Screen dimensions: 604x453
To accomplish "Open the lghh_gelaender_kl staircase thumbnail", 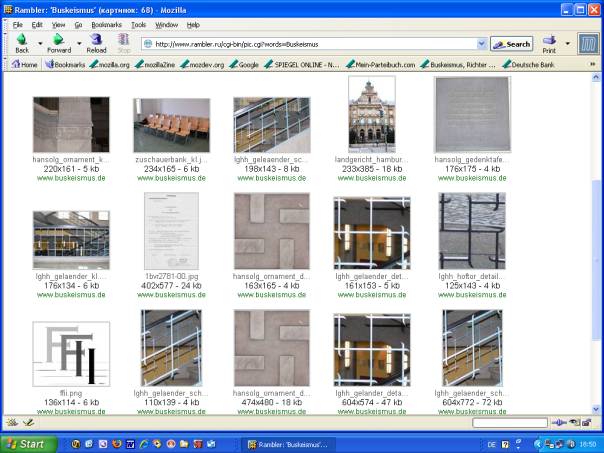I will pyautogui.click(x=71, y=240).
